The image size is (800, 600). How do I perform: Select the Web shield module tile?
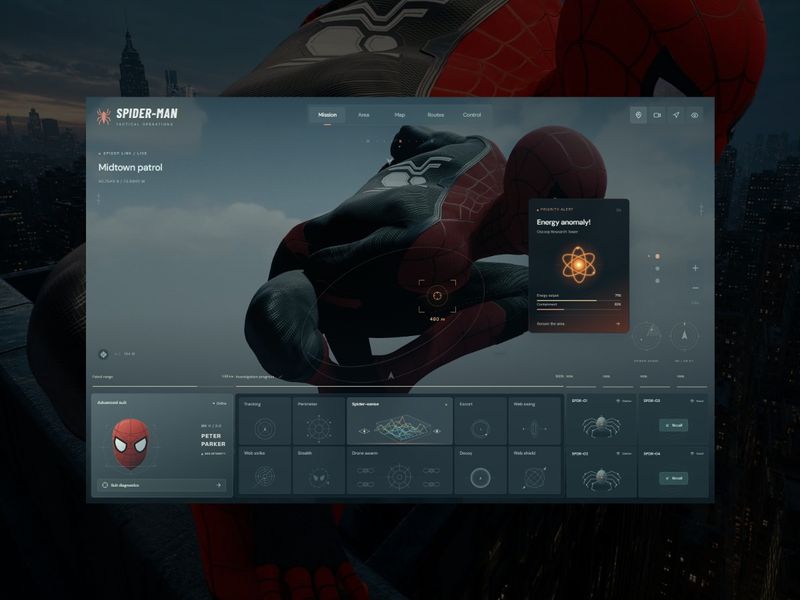click(534, 470)
